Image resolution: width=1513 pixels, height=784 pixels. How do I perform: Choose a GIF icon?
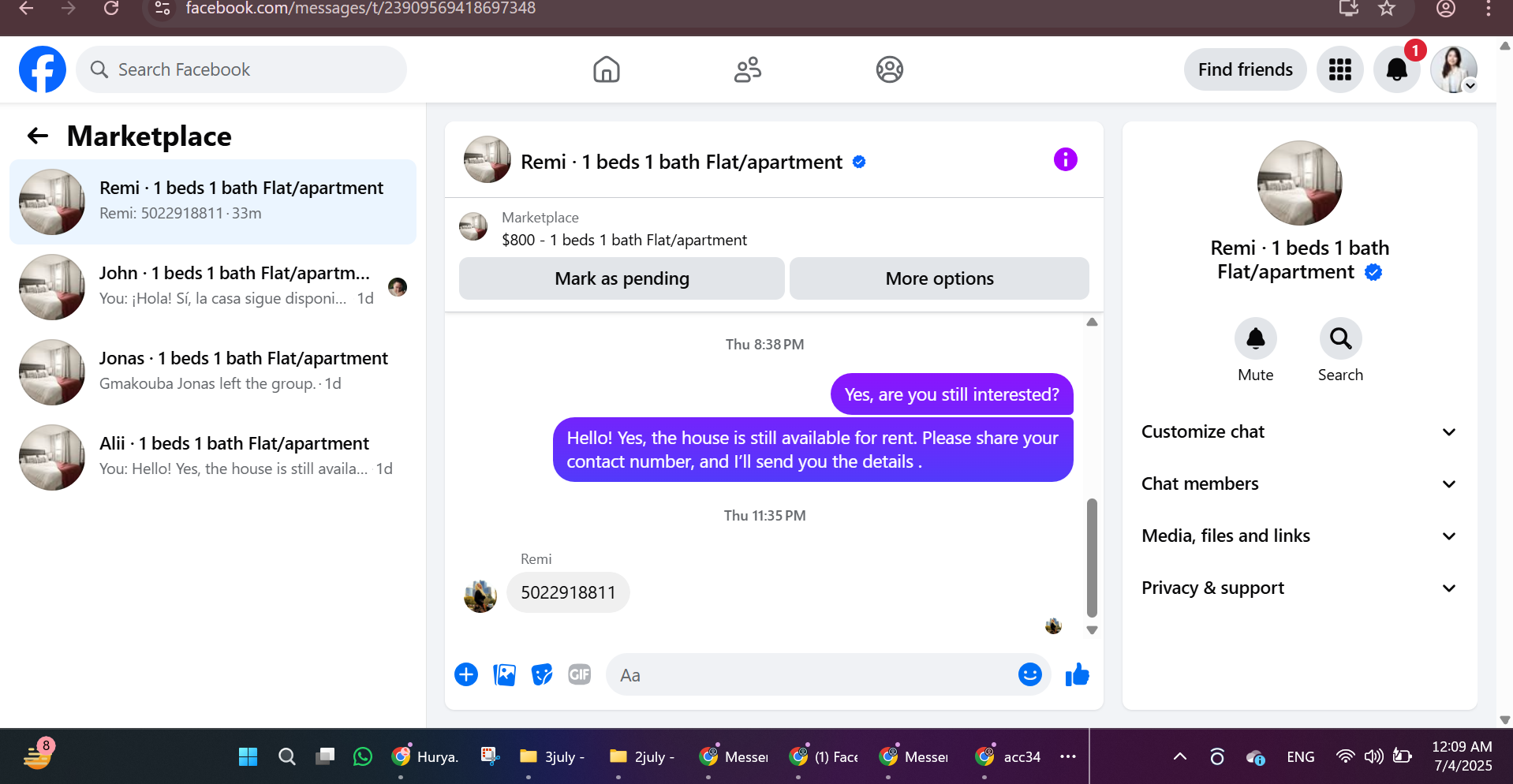(580, 674)
